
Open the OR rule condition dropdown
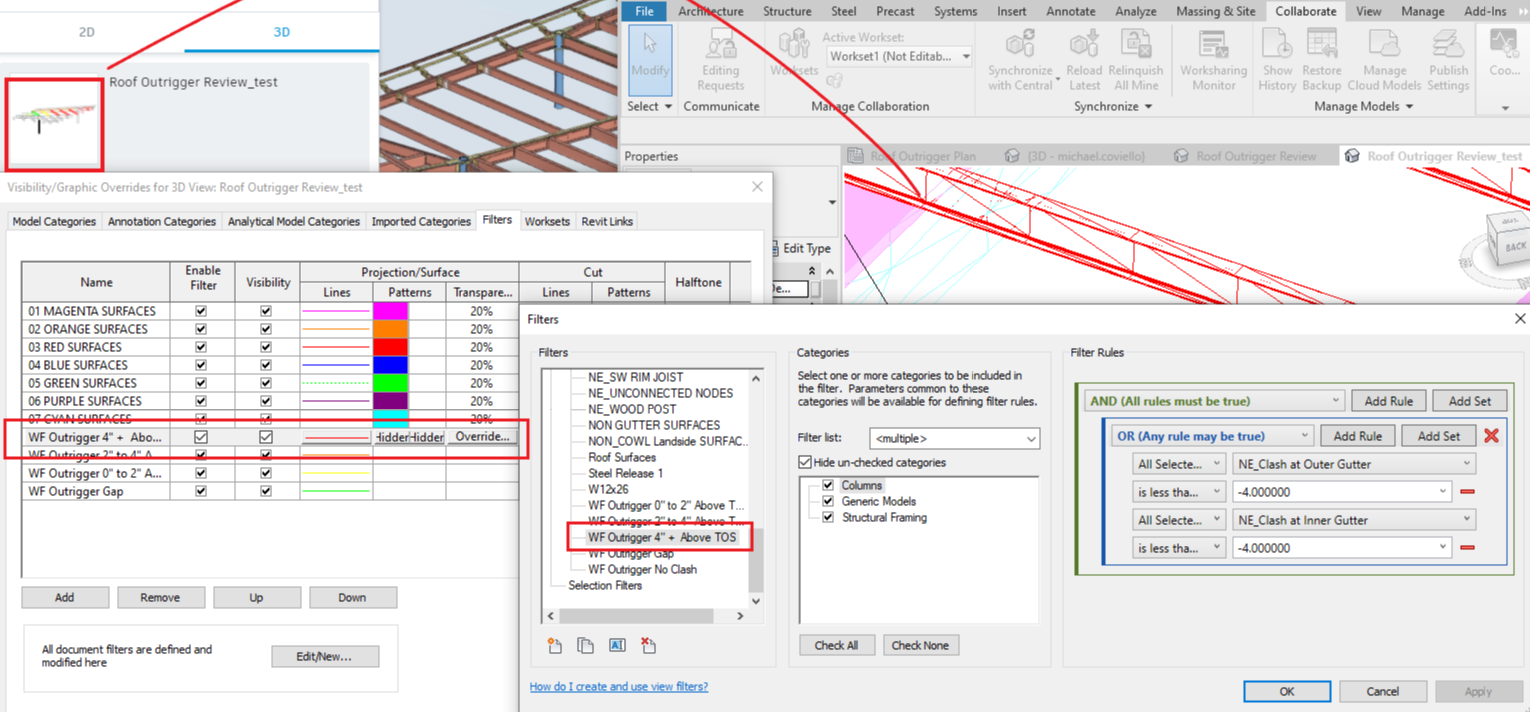pyautogui.click(x=1212, y=436)
